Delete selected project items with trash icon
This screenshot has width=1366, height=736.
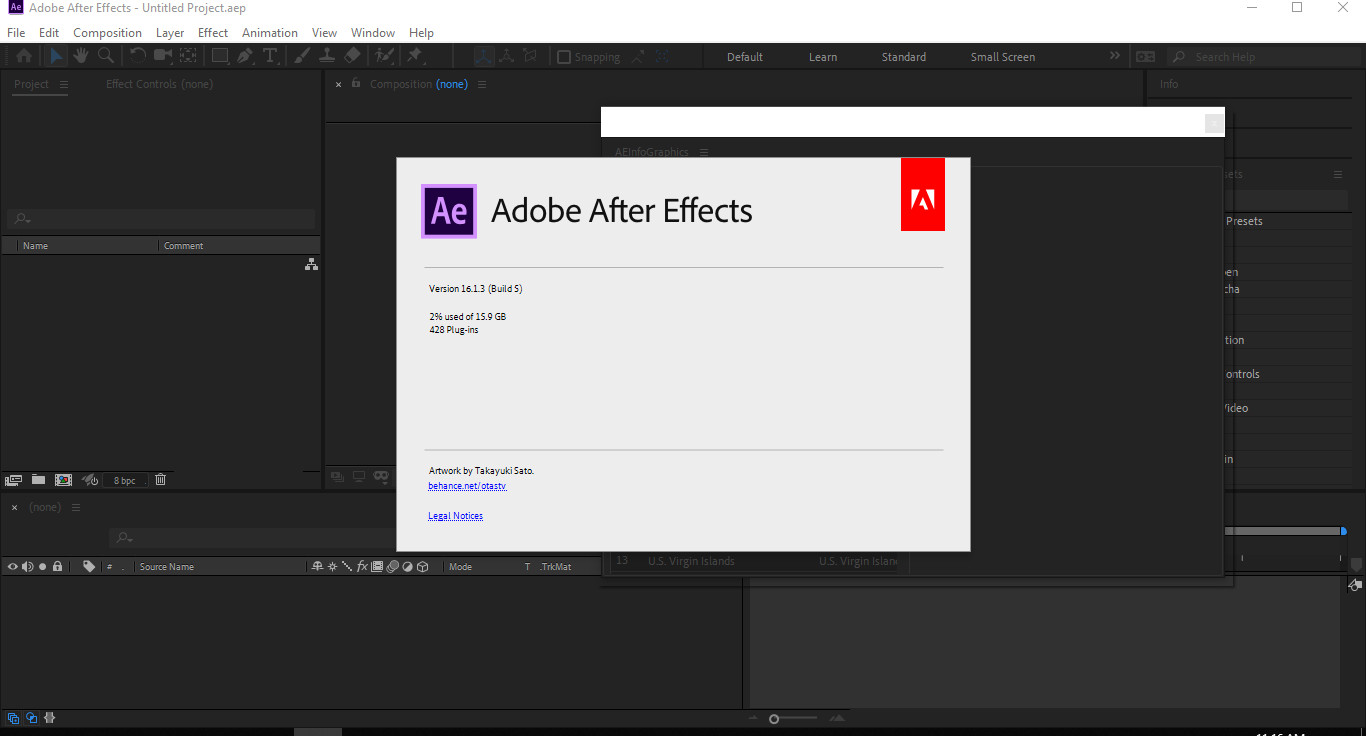point(160,480)
